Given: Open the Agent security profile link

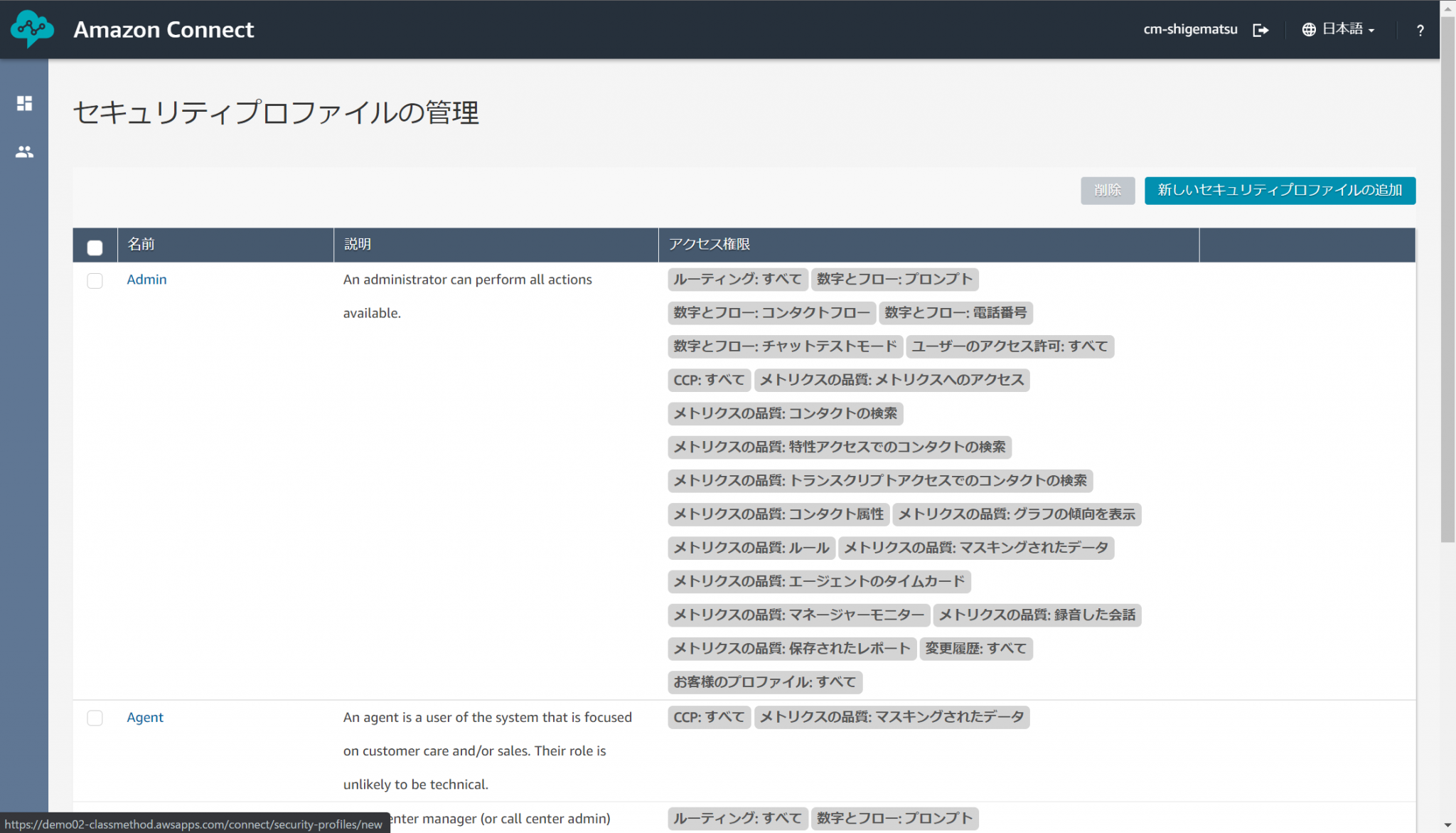Looking at the screenshot, I should click(x=145, y=717).
